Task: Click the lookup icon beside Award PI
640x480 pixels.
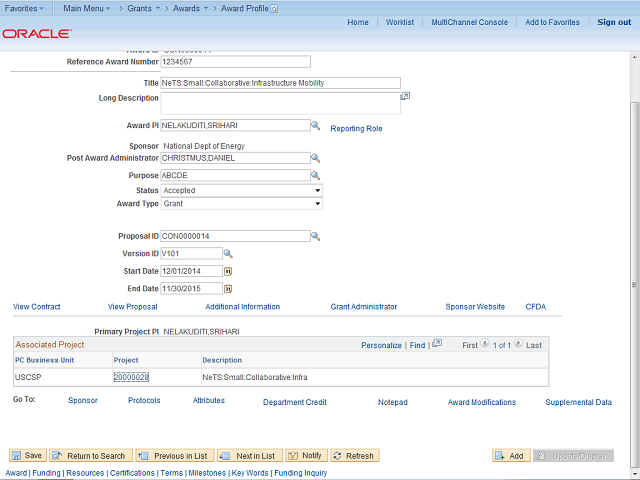Action: coord(315,126)
